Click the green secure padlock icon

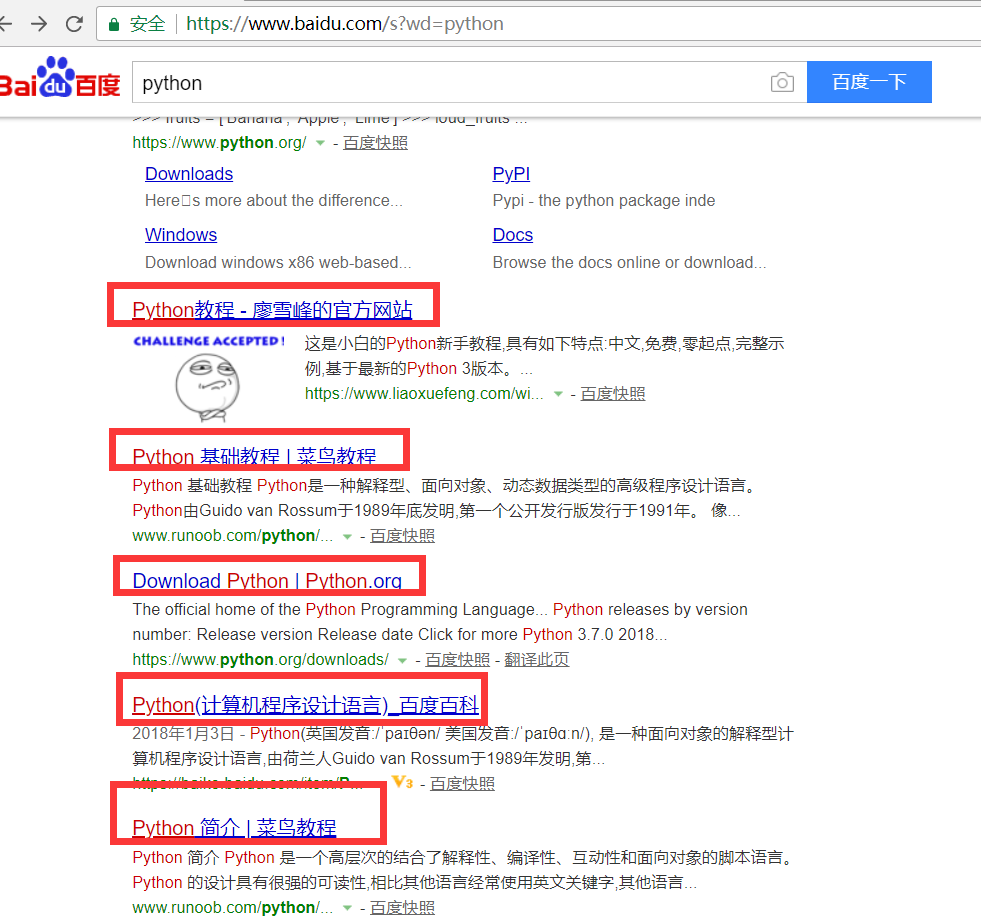(x=114, y=24)
